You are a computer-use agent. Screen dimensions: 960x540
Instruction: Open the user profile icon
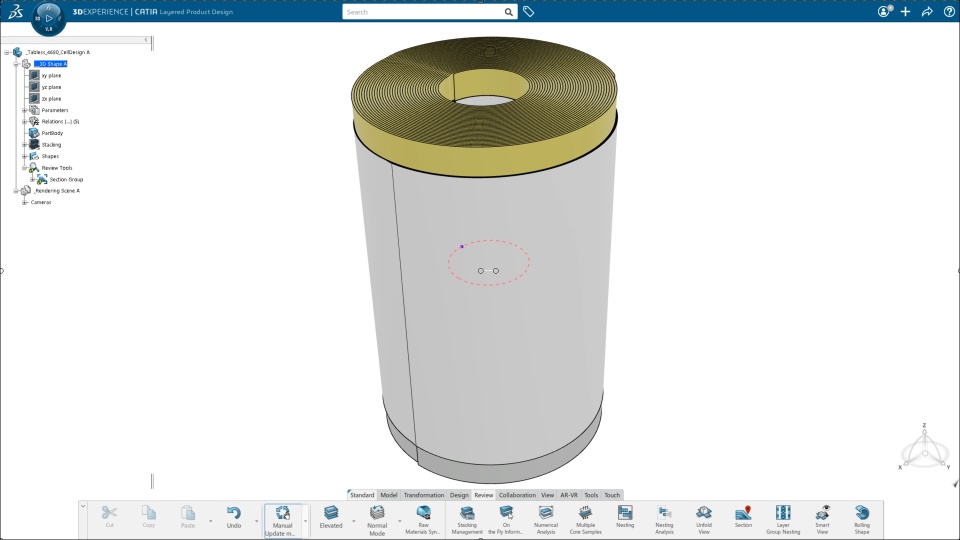[x=883, y=12]
